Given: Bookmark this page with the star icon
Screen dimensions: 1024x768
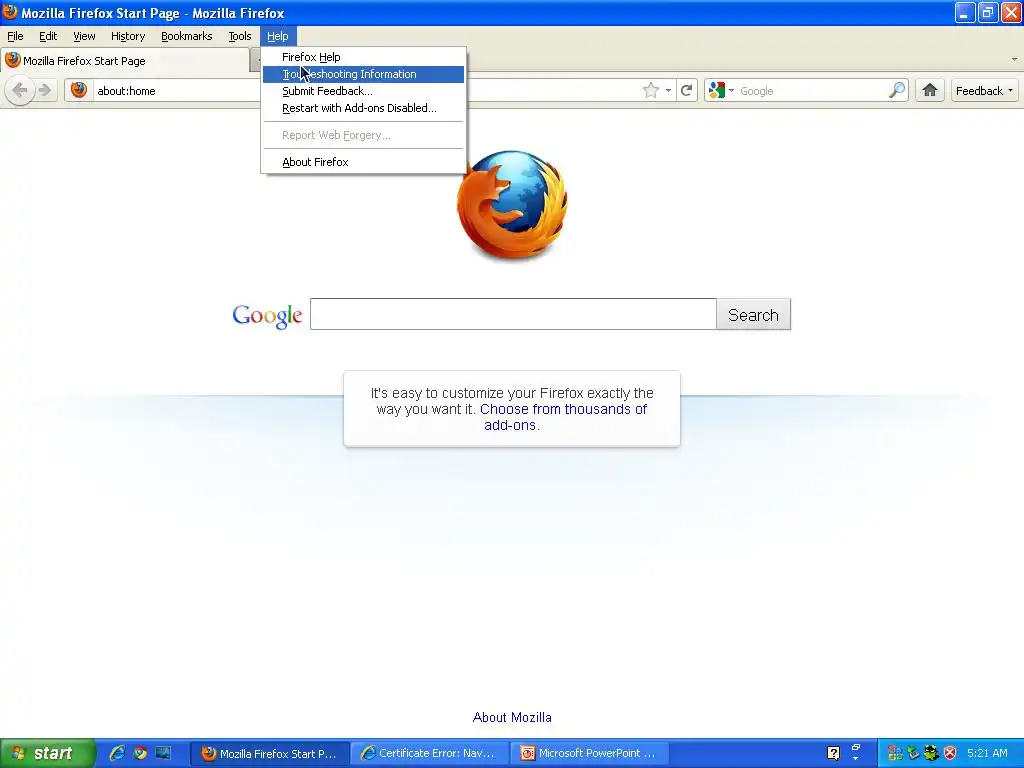Looking at the screenshot, I should [650, 90].
